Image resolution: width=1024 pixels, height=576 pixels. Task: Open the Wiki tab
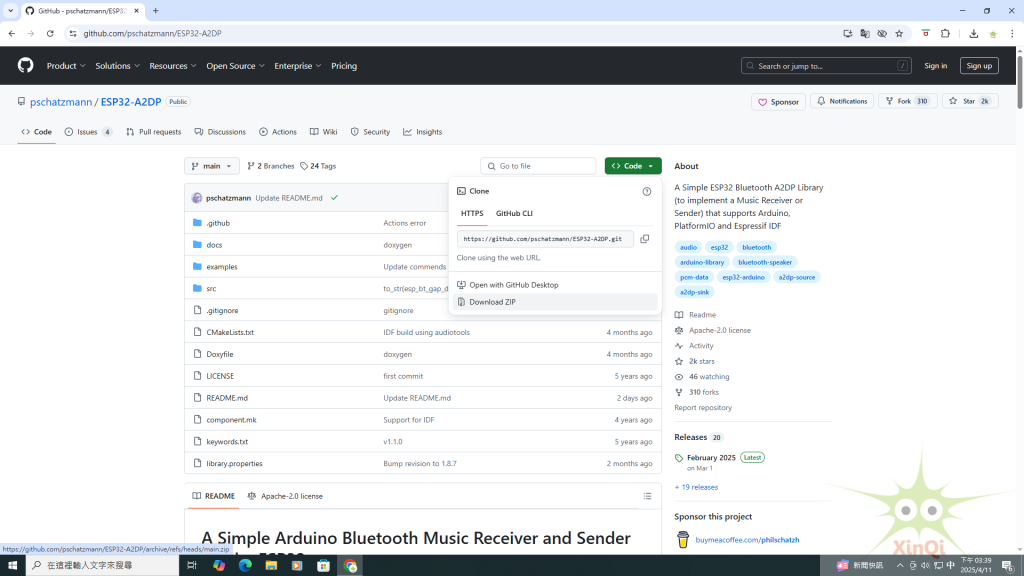pos(323,132)
